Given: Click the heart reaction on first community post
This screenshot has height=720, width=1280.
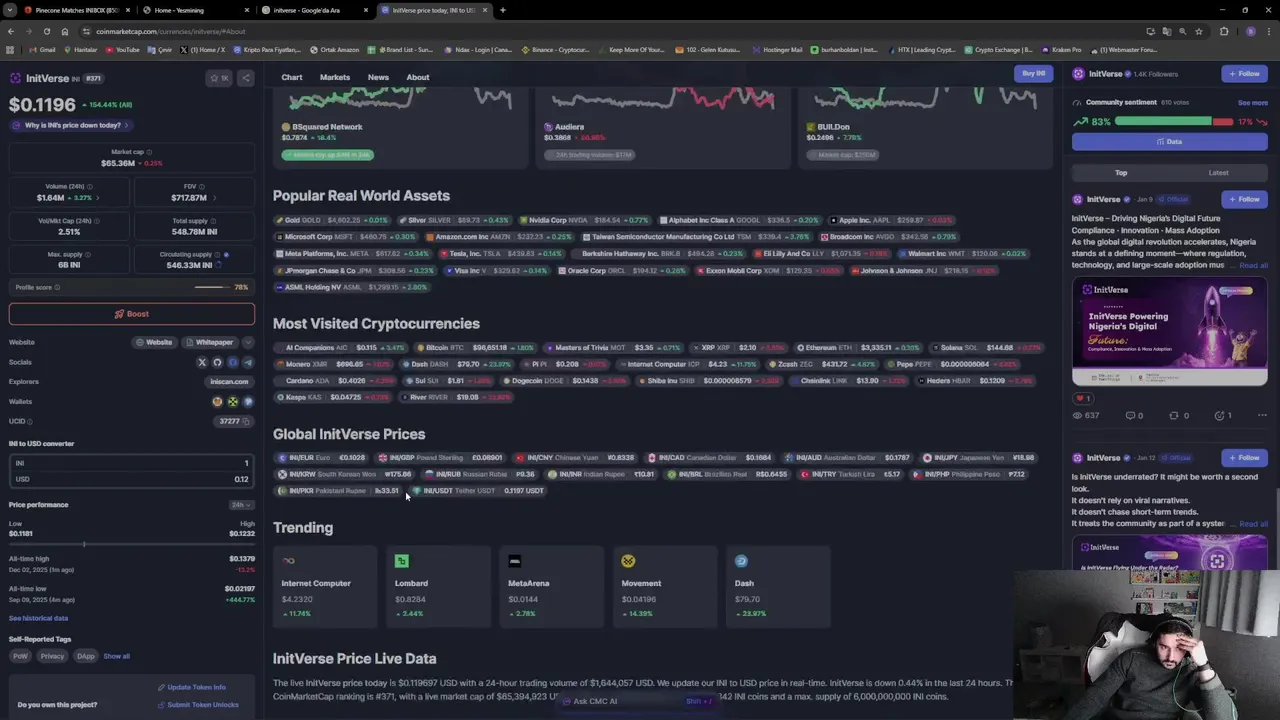Looking at the screenshot, I should (x=1081, y=398).
